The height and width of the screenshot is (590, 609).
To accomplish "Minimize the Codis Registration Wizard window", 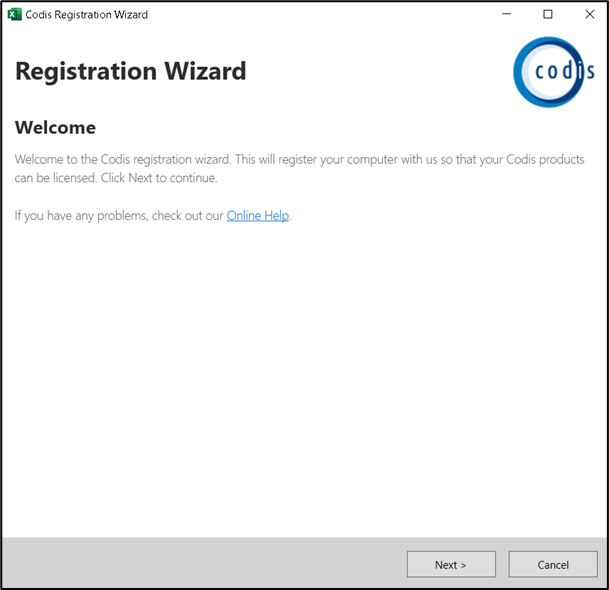I will point(506,14).
